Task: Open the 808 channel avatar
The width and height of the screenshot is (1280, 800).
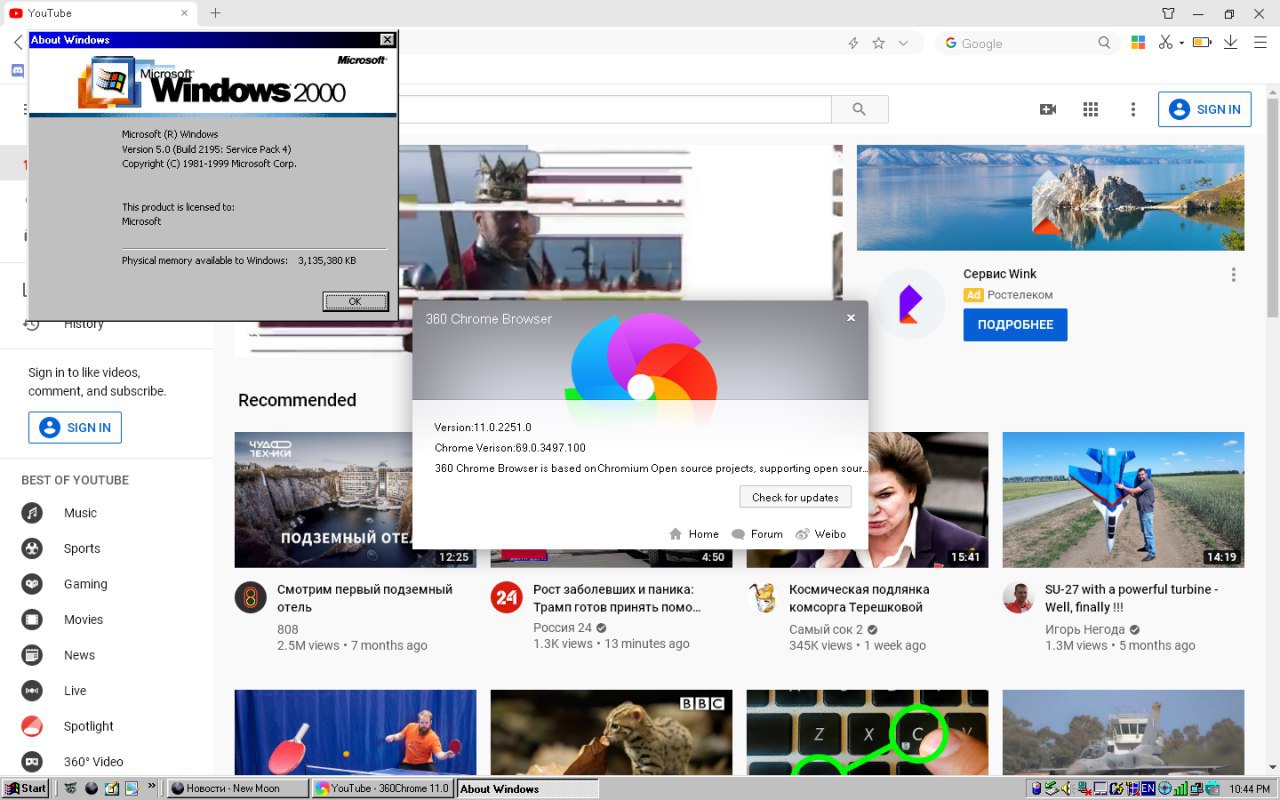Action: coord(250,598)
